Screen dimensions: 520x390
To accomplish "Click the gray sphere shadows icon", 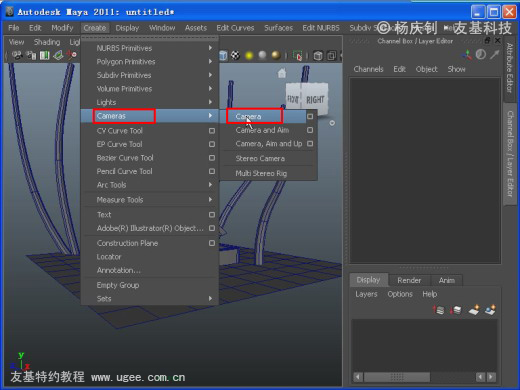I will pyautogui.click(x=262, y=55).
